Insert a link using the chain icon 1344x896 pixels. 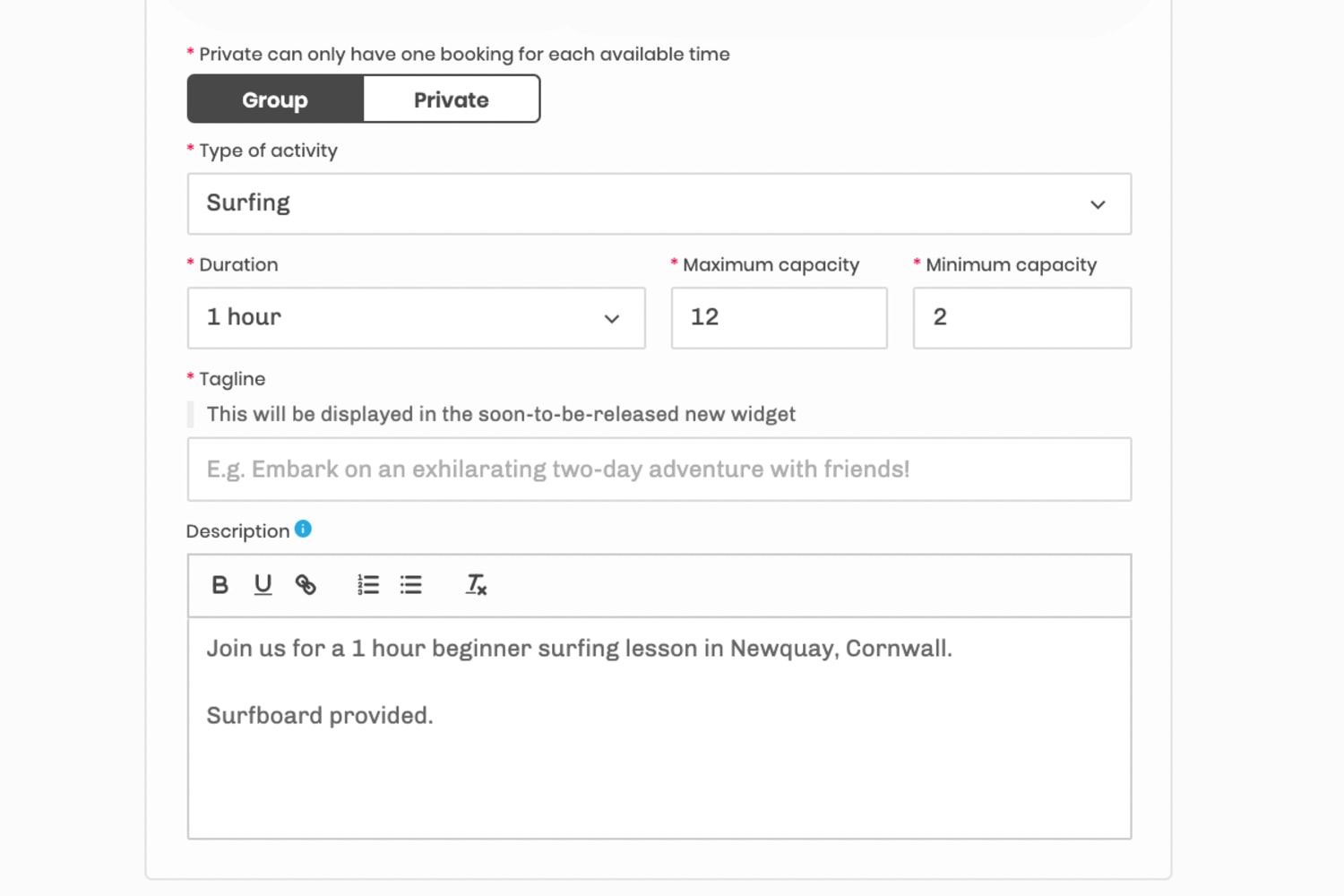click(306, 585)
